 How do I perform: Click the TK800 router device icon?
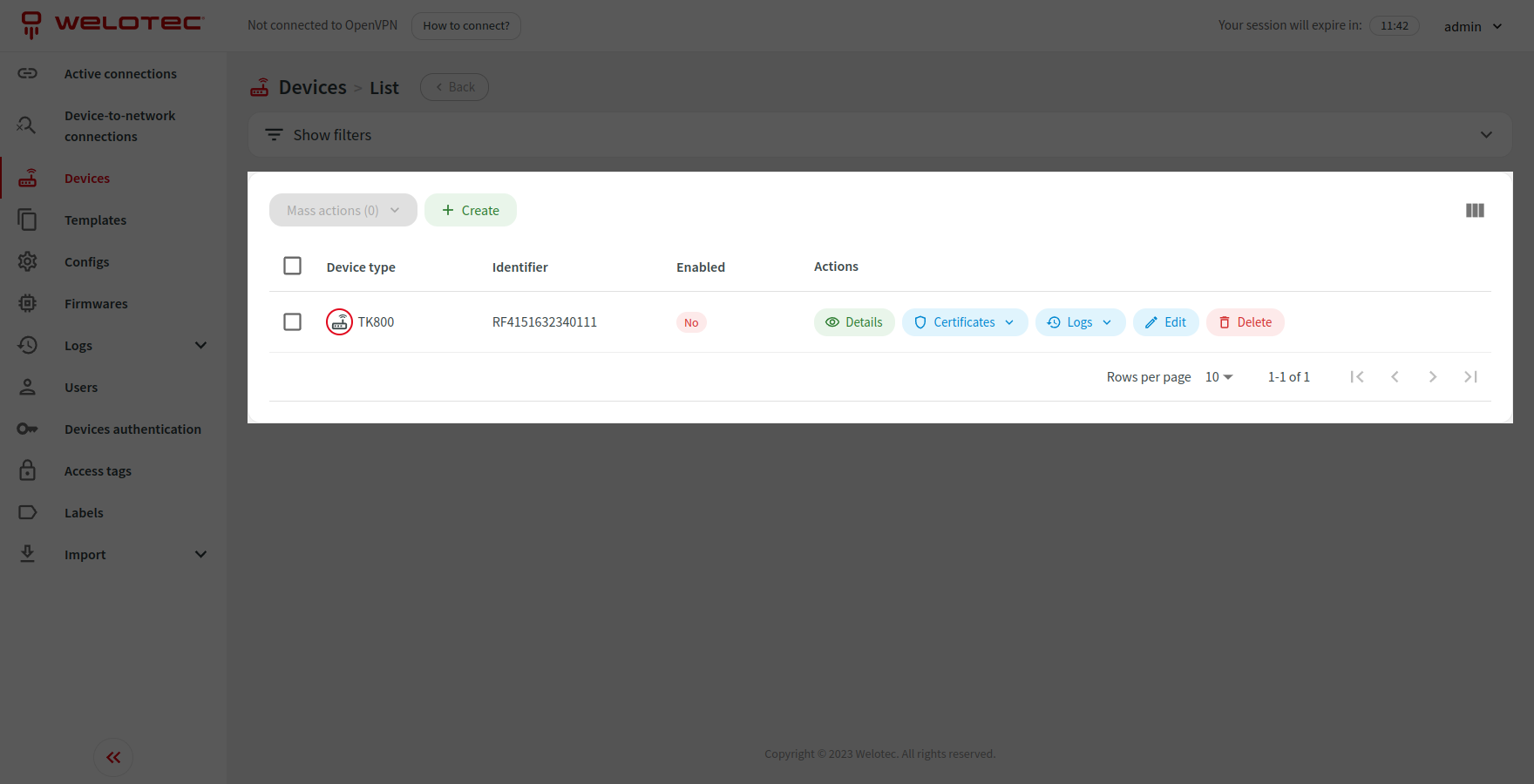[339, 322]
